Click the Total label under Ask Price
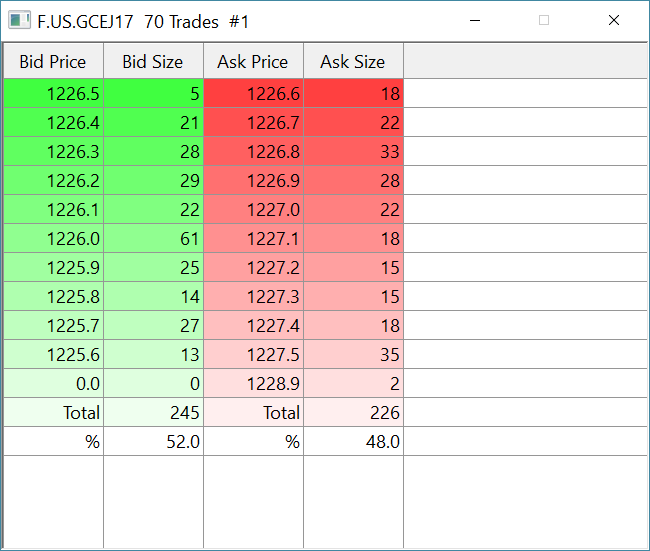The image size is (650, 551). pyautogui.click(x=253, y=413)
